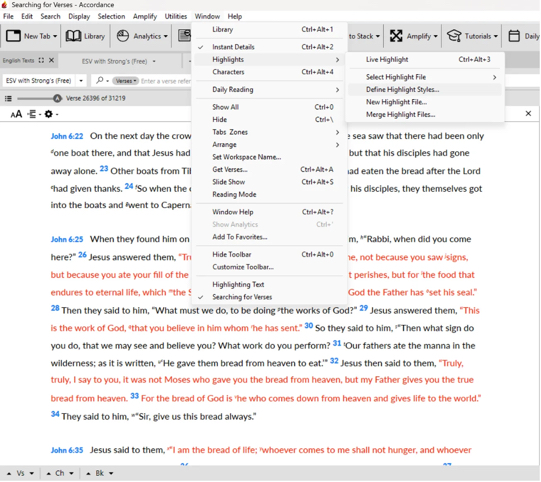This screenshot has width=541, height=482.
Task: Select Characters in Window menu
Action: point(269,72)
